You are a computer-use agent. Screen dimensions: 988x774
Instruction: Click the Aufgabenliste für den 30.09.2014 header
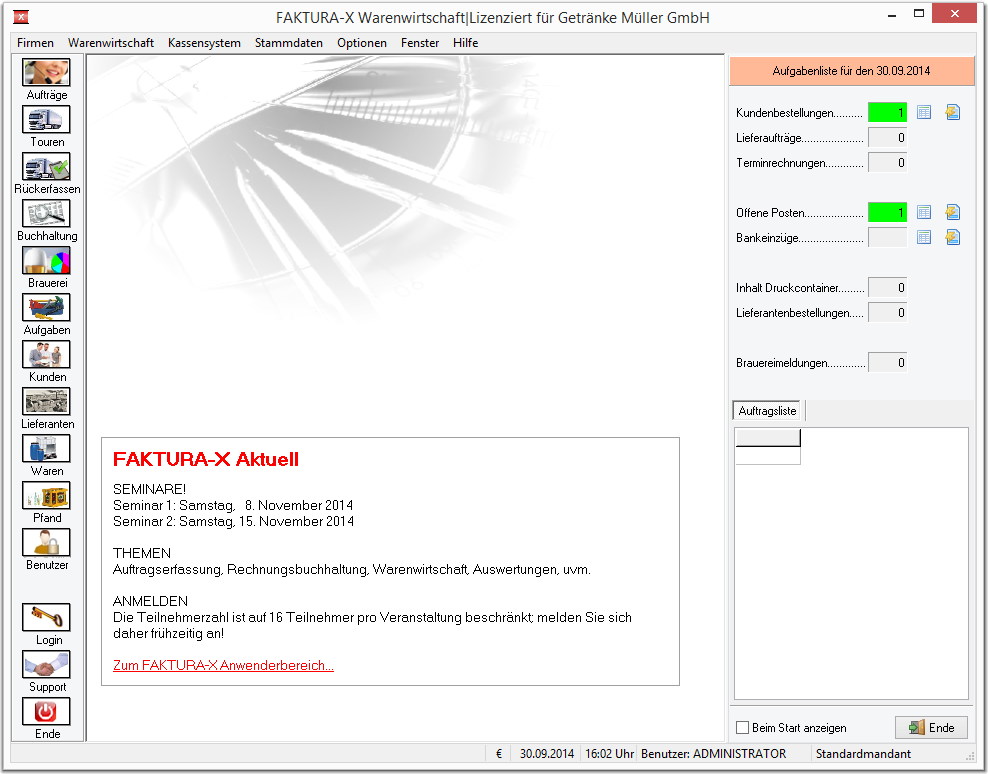[851, 71]
